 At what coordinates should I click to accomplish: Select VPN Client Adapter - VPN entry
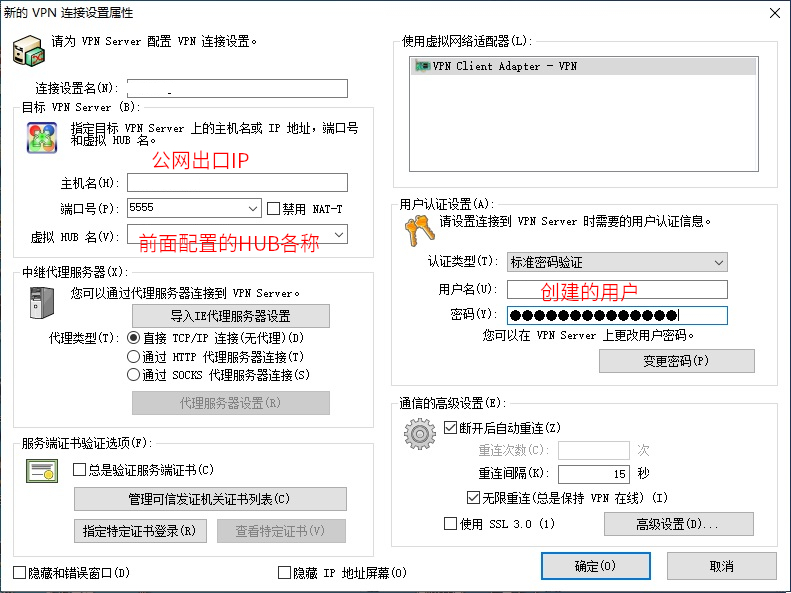coord(584,66)
